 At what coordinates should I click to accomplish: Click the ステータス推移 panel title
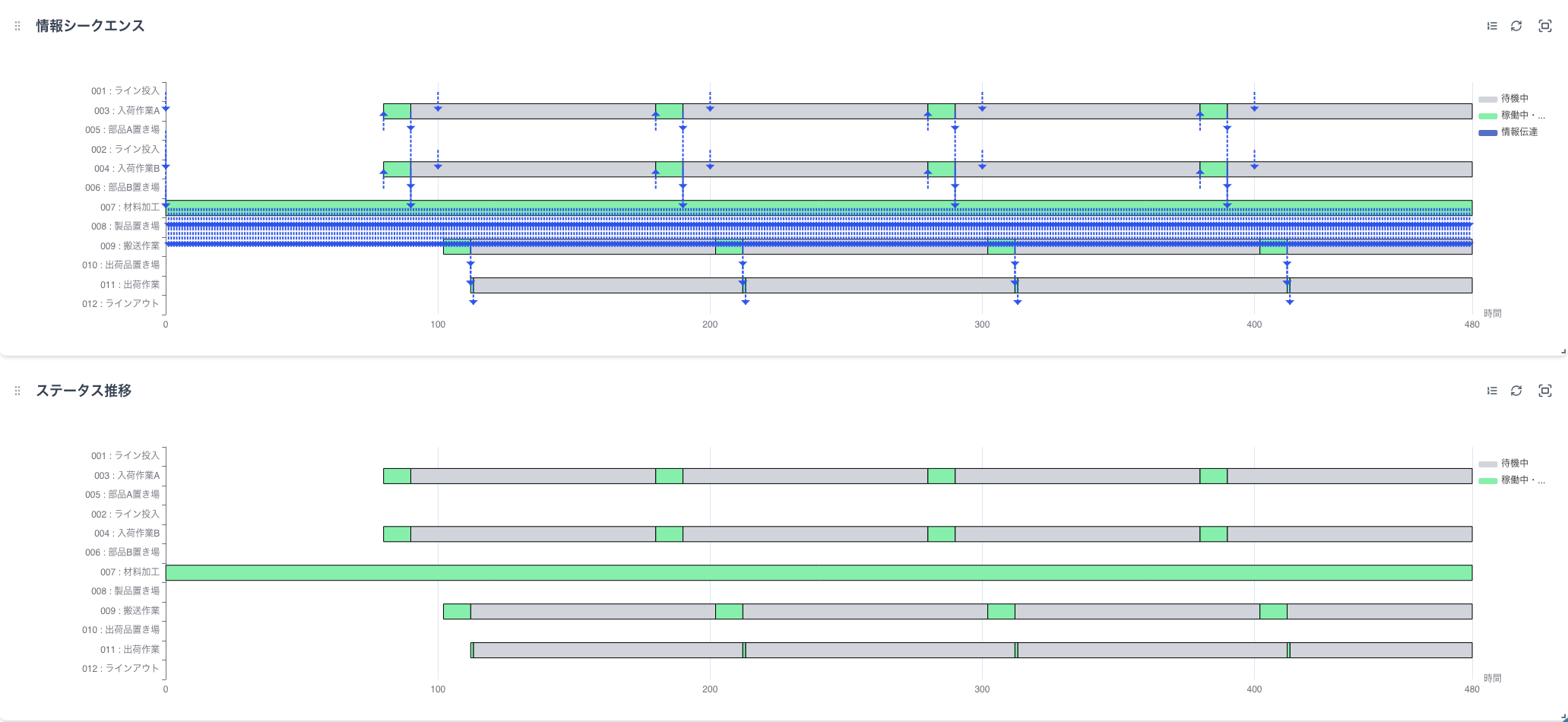click(84, 391)
